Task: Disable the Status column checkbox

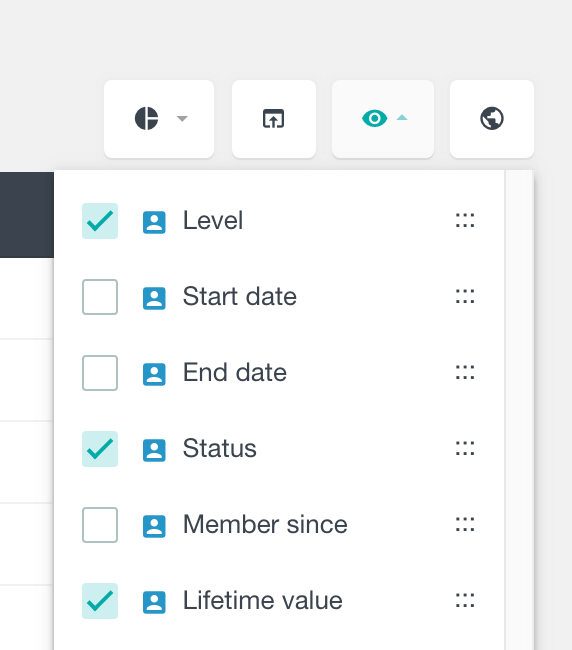Action: (x=100, y=449)
